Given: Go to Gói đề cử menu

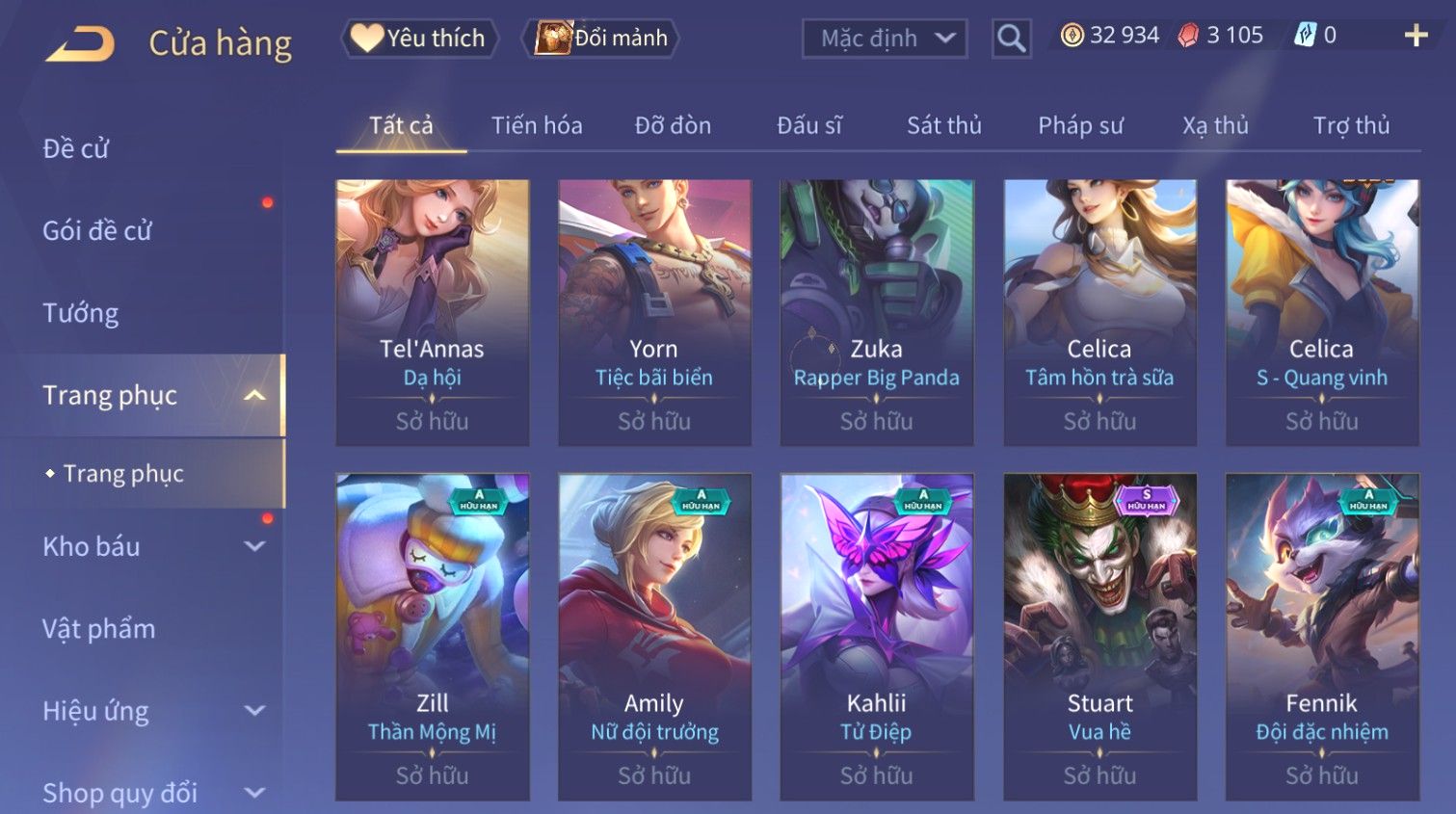Looking at the screenshot, I should pyautogui.click(x=97, y=230).
